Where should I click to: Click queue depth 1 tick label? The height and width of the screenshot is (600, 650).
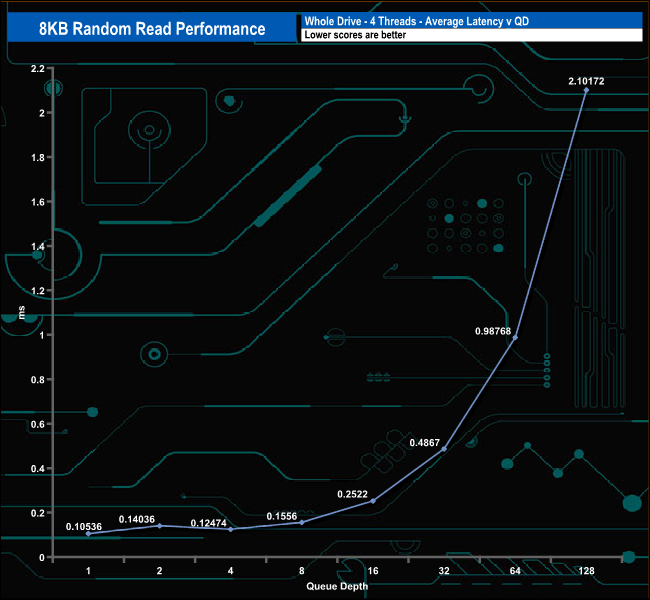click(88, 570)
